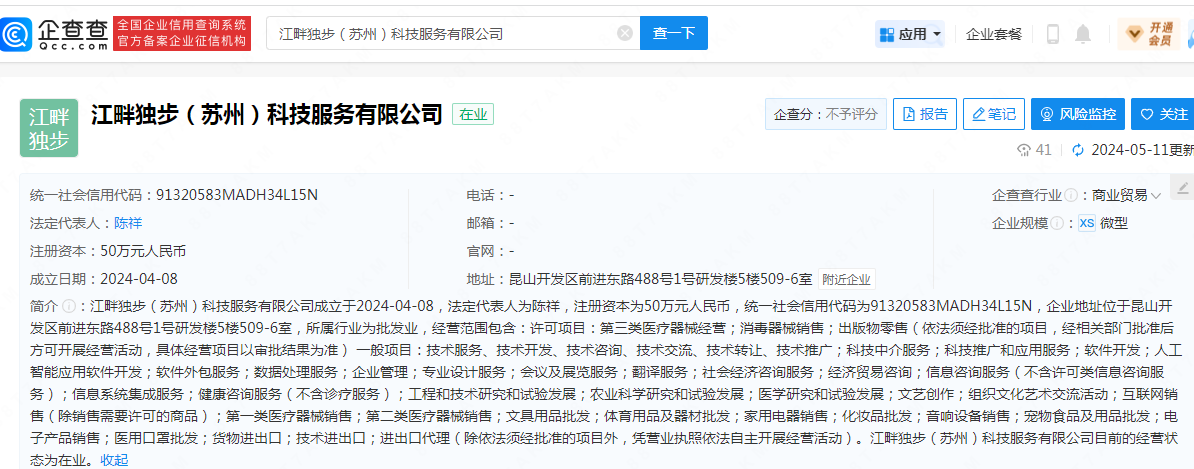Click the info icon beside 企业规模
Viewport: 1194px width, 469px height.
tap(1055, 223)
